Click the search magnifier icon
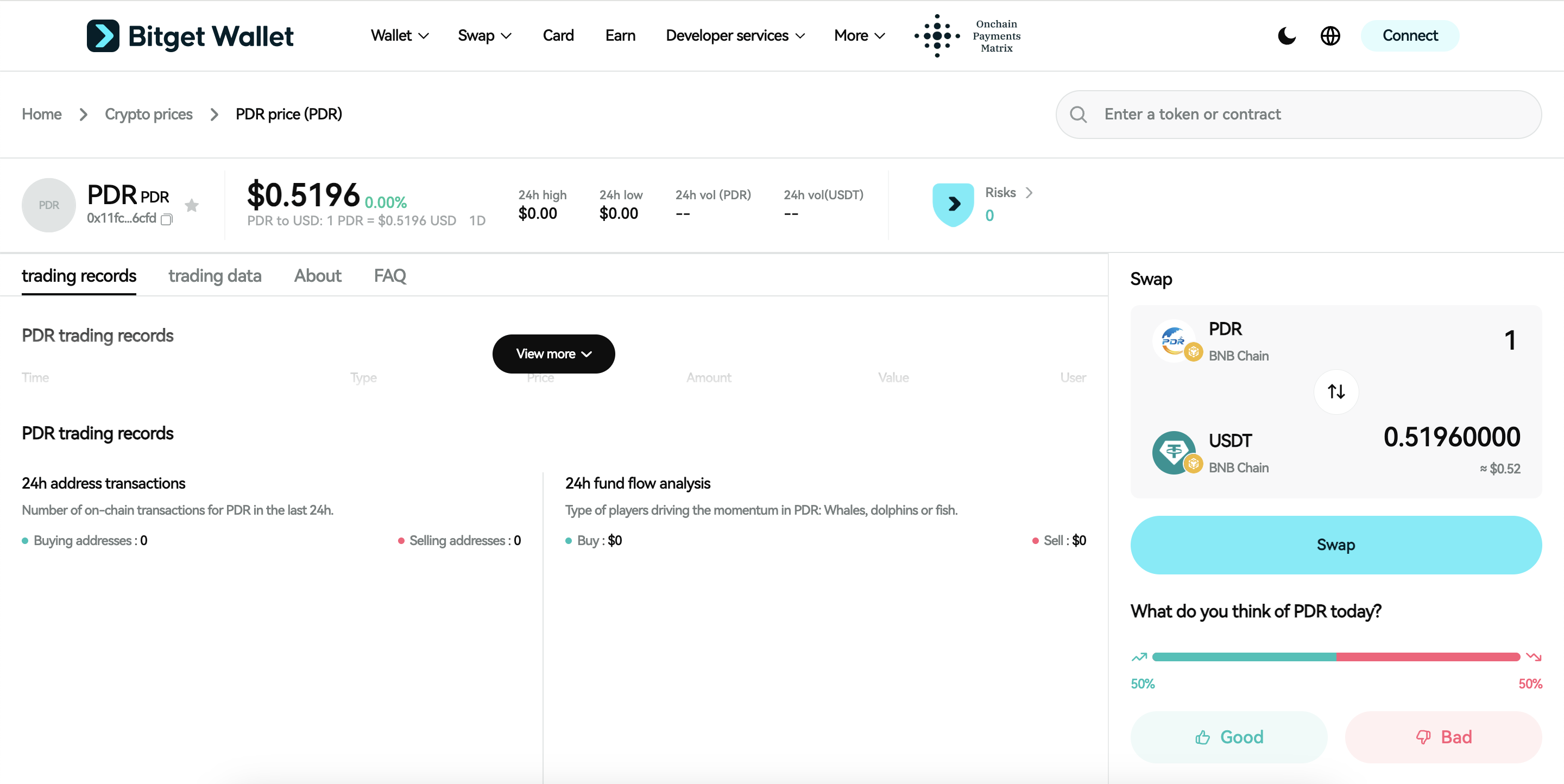The width and height of the screenshot is (1564, 784). click(x=1079, y=114)
